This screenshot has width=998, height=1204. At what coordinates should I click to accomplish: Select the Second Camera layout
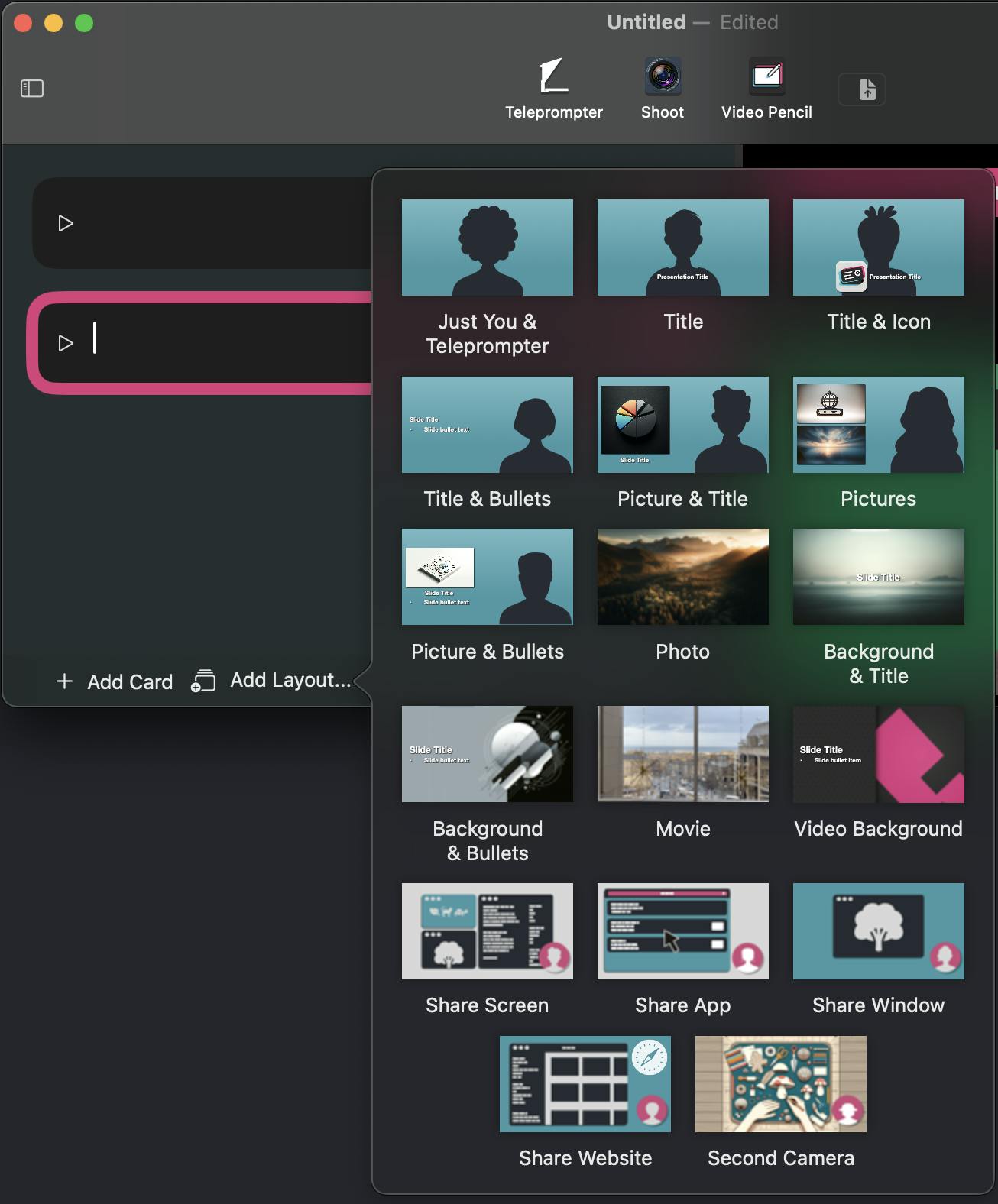(781, 1102)
